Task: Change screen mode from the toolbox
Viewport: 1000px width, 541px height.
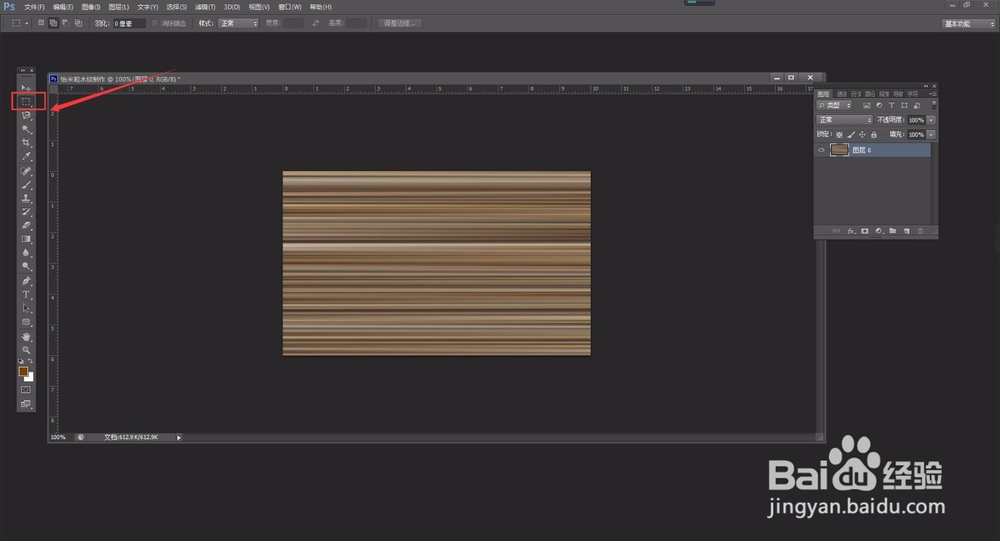Action: point(26,404)
